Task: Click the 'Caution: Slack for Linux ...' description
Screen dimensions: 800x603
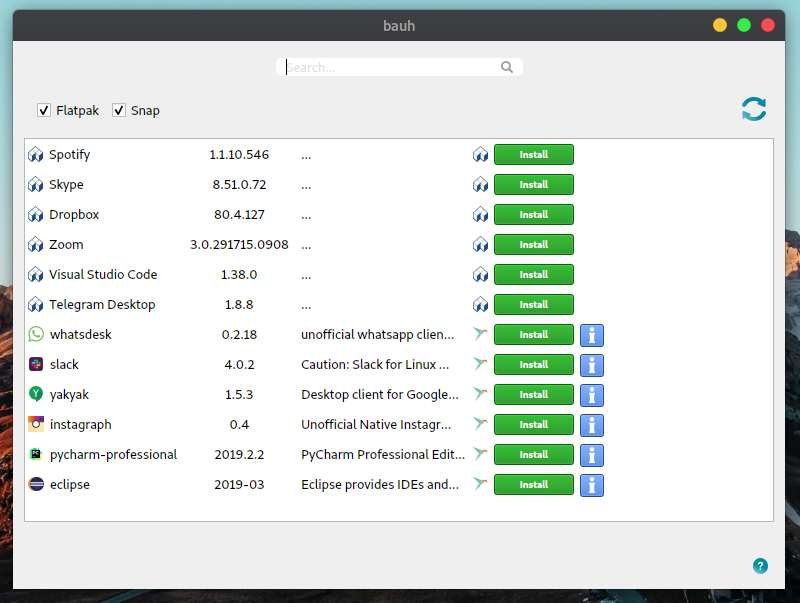Action: pos(375,365)
